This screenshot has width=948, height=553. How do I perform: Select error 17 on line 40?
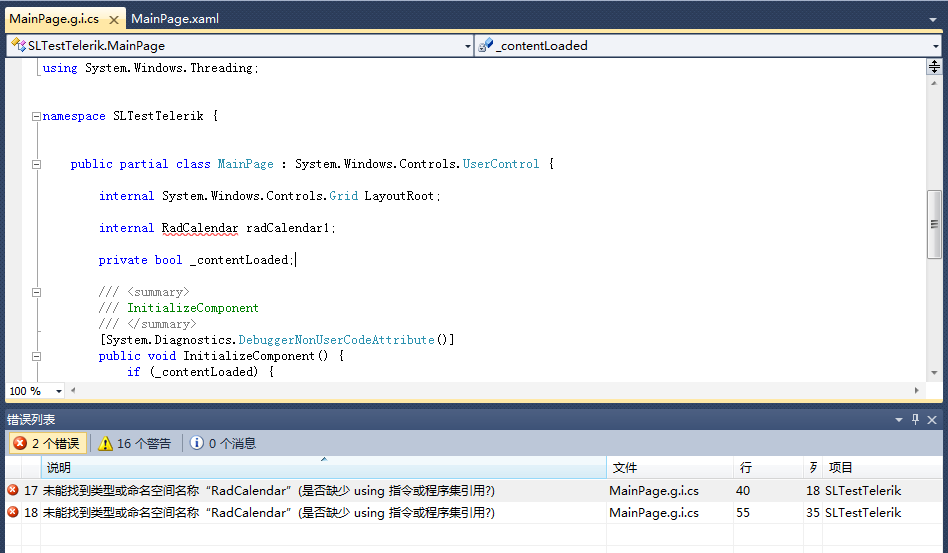pyautogui.click(x=474, y=491)
